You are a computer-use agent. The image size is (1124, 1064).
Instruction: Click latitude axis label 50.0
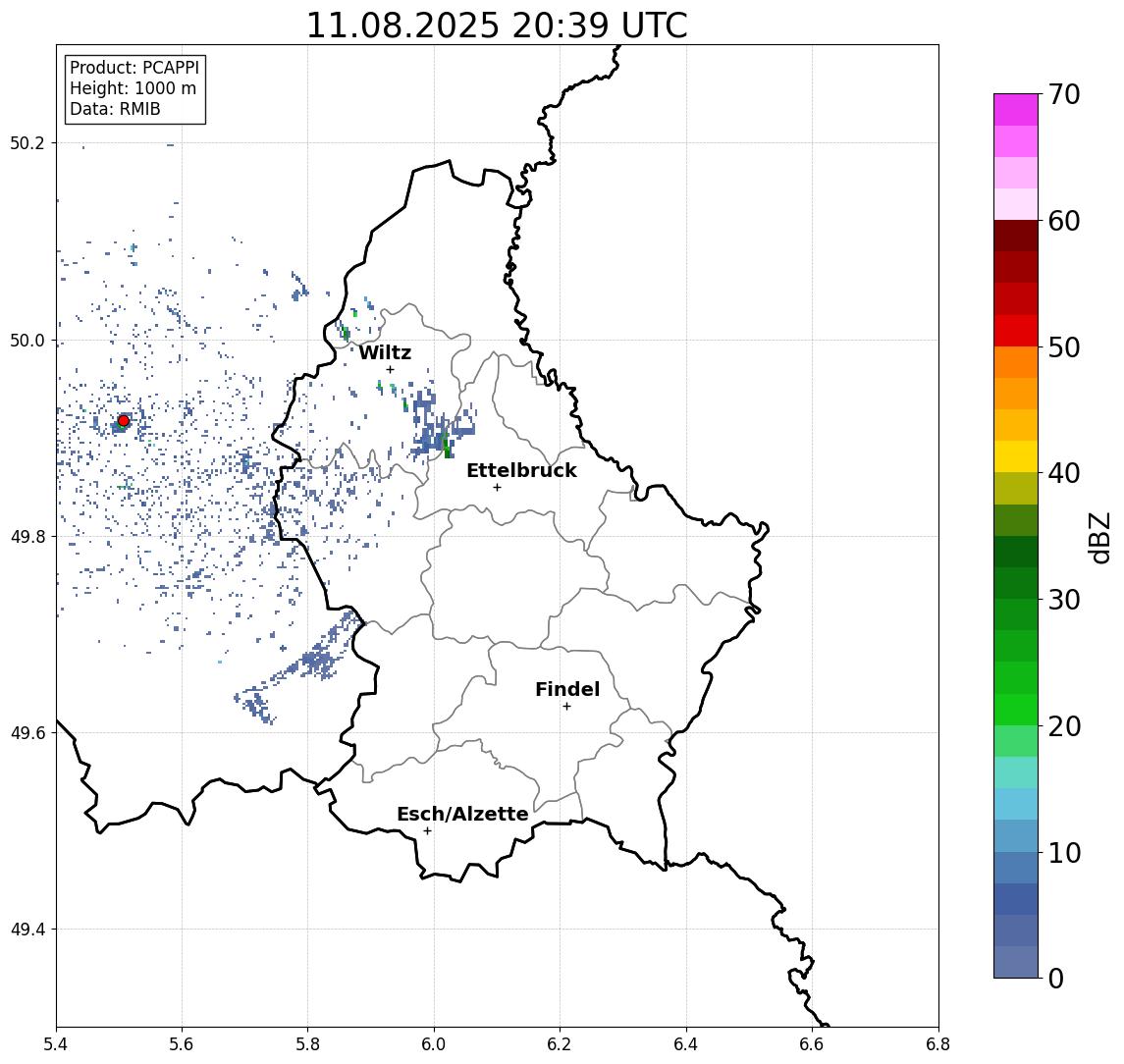point(27,340)
